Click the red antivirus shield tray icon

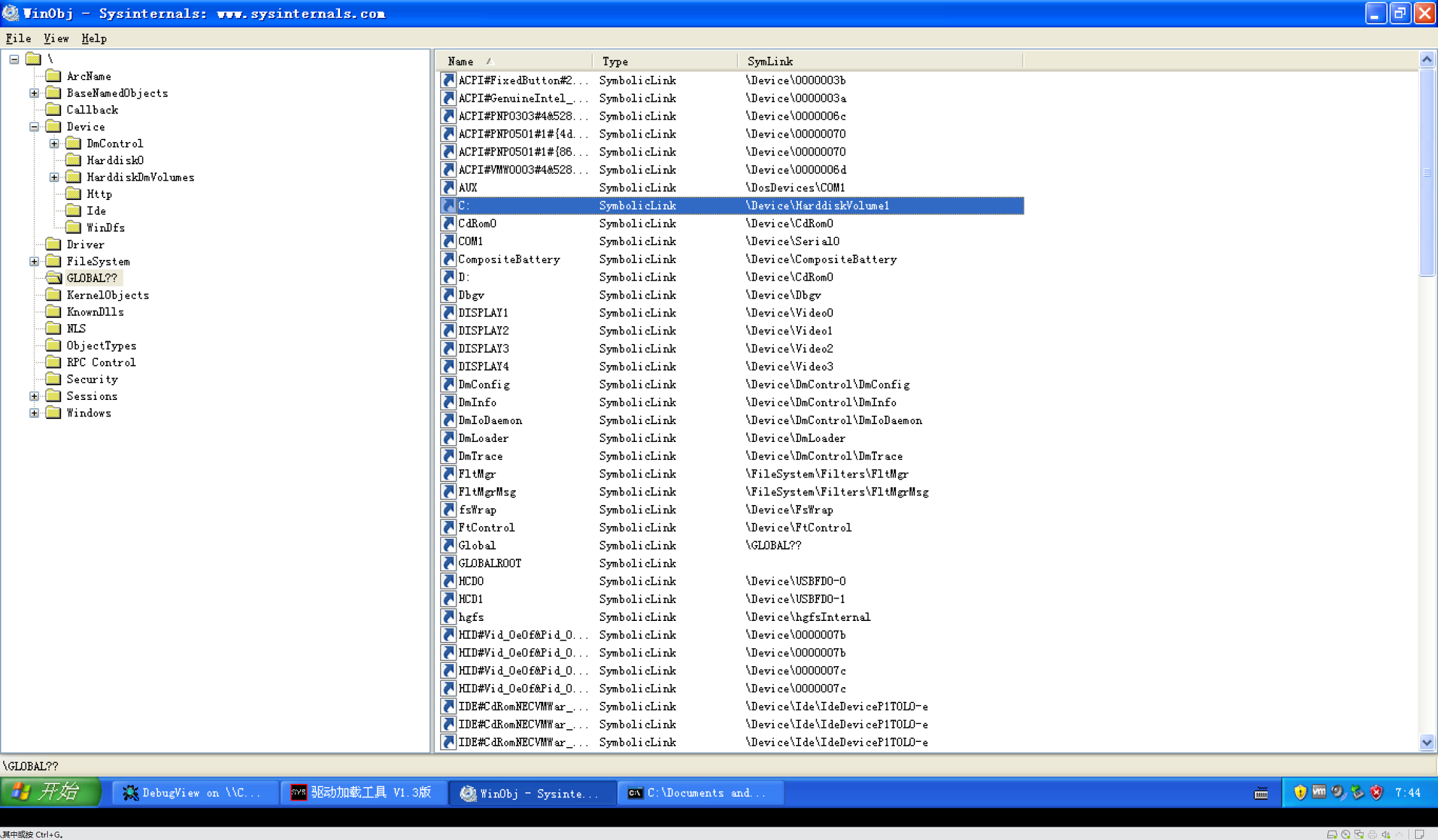pyautogui.click(x=1376, y=792)
